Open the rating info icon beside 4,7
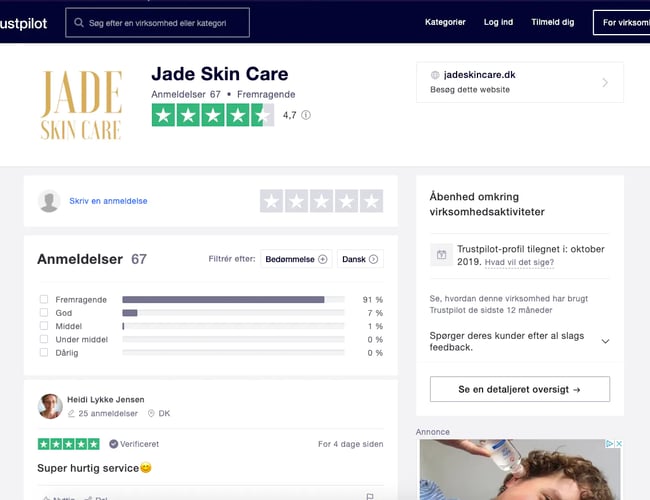650x500 pixels. pyautogui.click(x=306, y=115)
